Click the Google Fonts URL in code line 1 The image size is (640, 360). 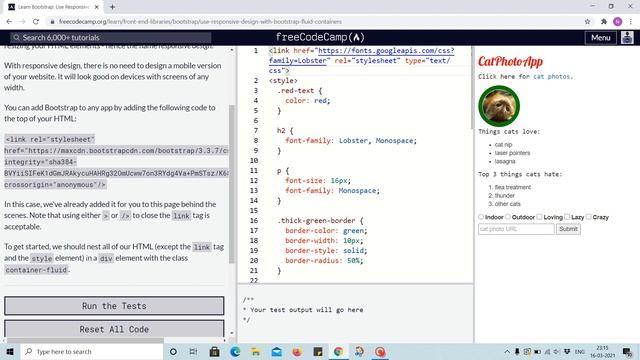coord(361,56)
